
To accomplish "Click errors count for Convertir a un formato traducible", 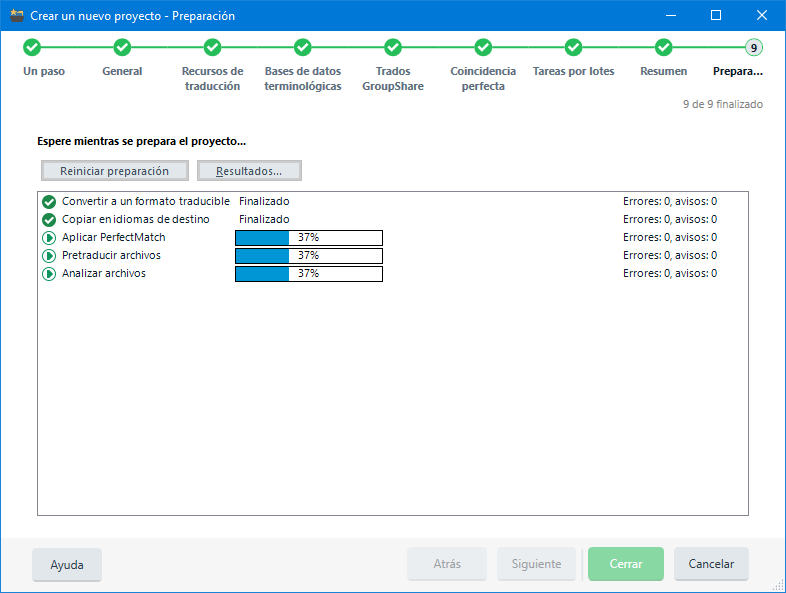I will click(670, 201).
